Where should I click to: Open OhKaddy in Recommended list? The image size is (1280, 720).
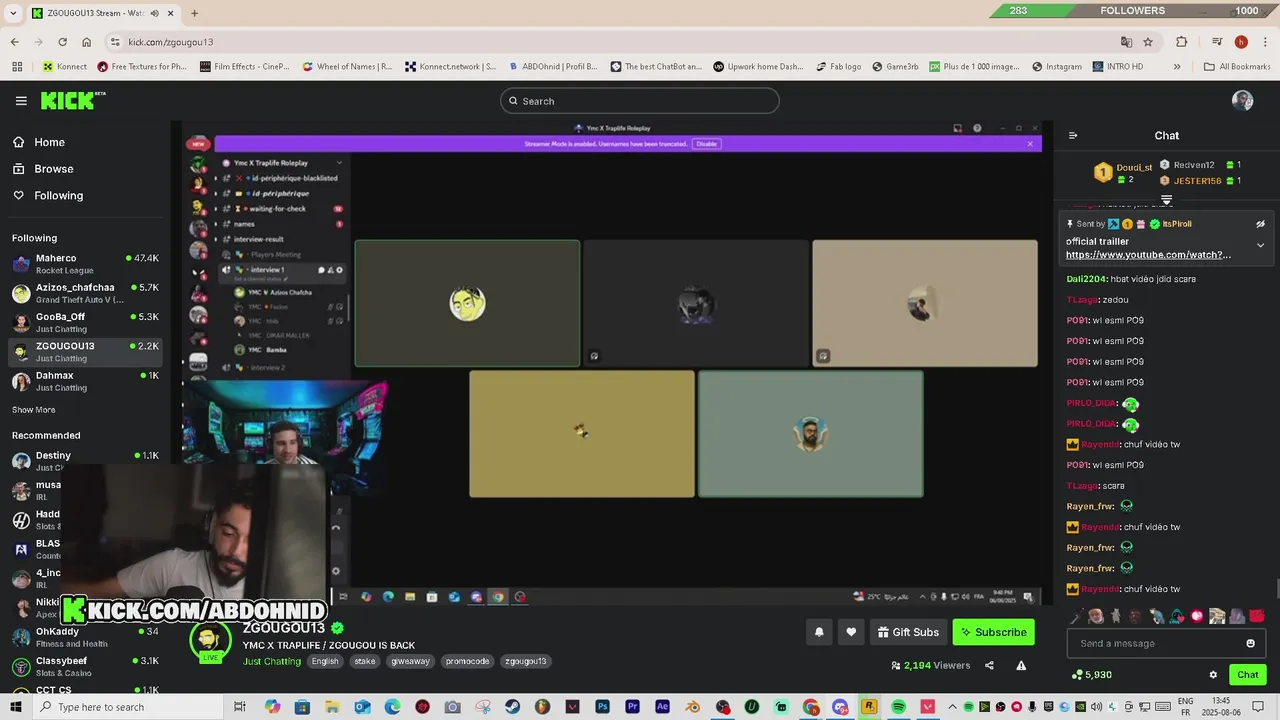point(85,637)
